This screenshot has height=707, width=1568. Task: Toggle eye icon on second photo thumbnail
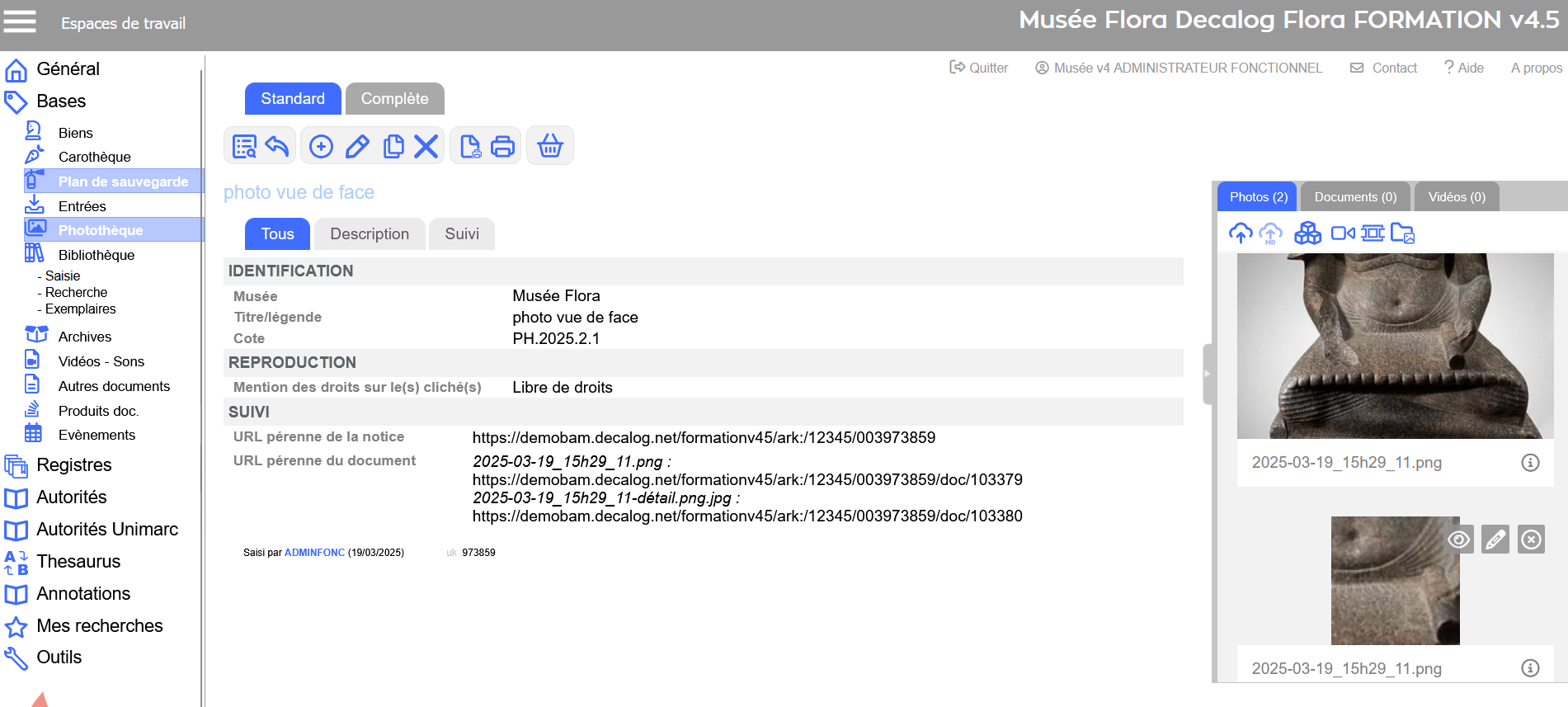pyautogui.click(x=1458, y=540)
